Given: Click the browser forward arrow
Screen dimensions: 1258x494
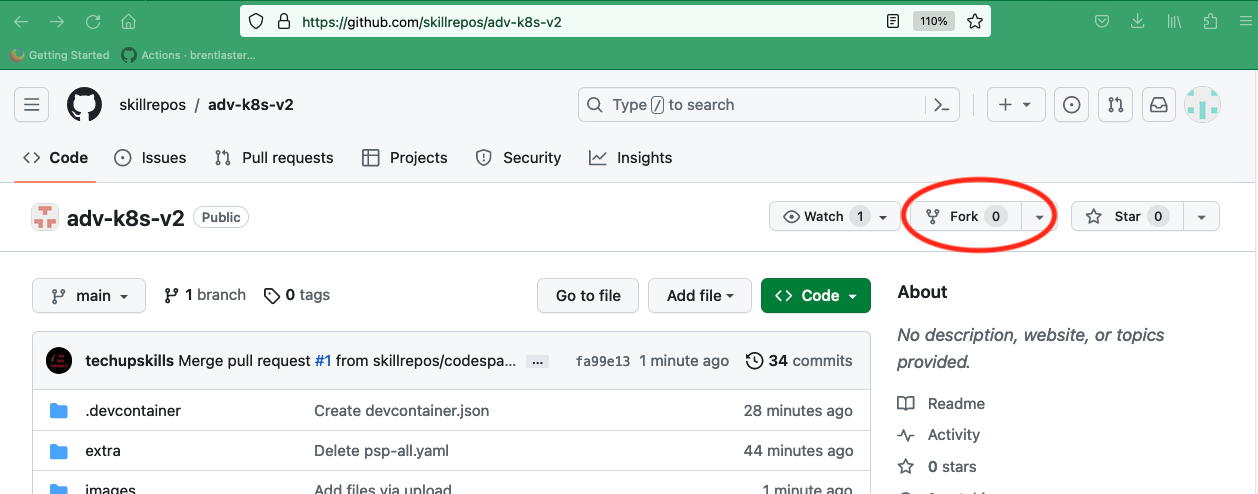Looking at the screenshot, I should tap(57, 21).
